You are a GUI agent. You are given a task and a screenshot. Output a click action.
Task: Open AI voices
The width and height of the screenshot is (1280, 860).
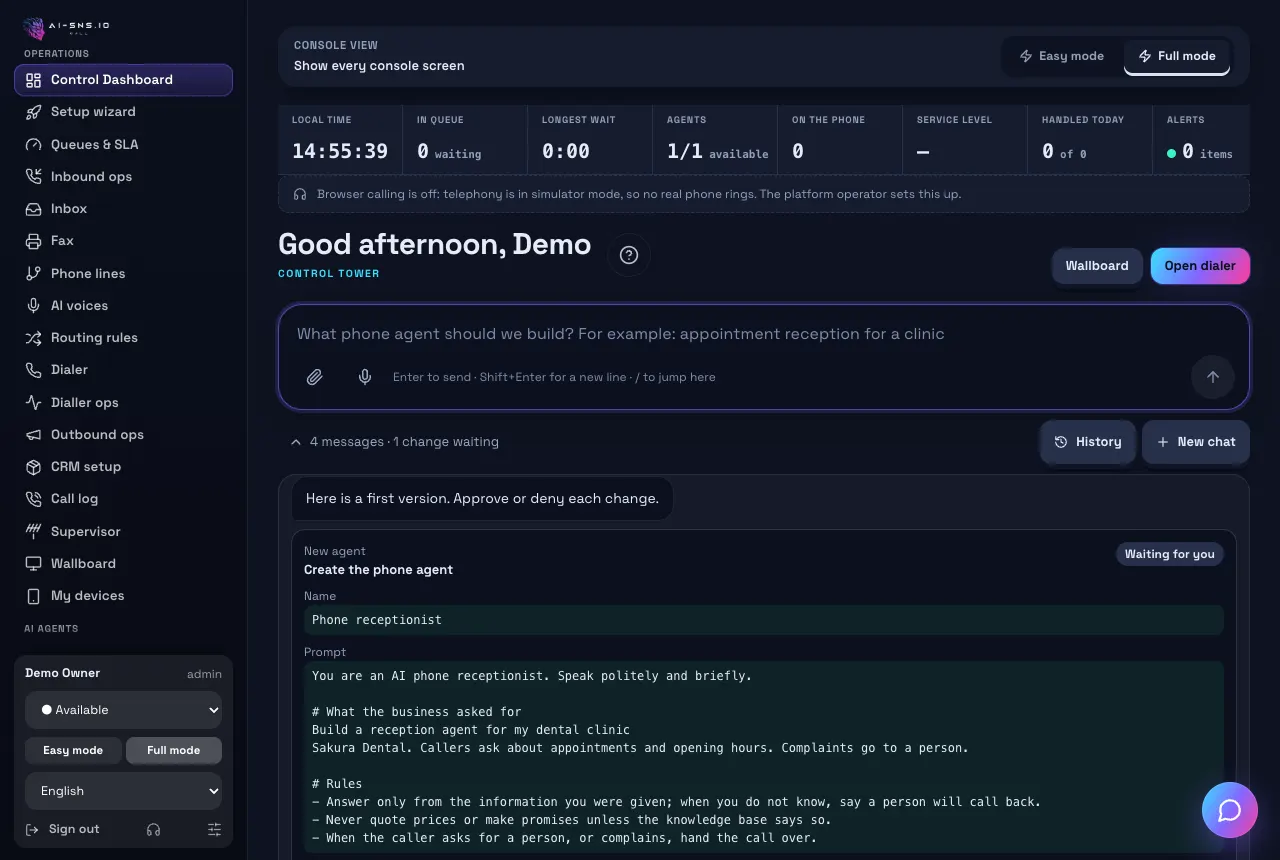123,305
